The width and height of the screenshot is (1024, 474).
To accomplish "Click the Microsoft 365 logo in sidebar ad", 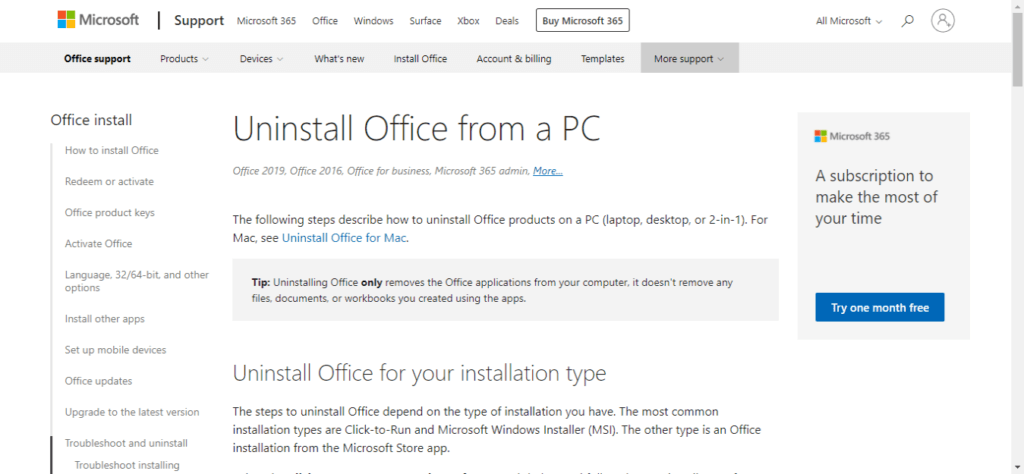I will click(x=852, y=136).
